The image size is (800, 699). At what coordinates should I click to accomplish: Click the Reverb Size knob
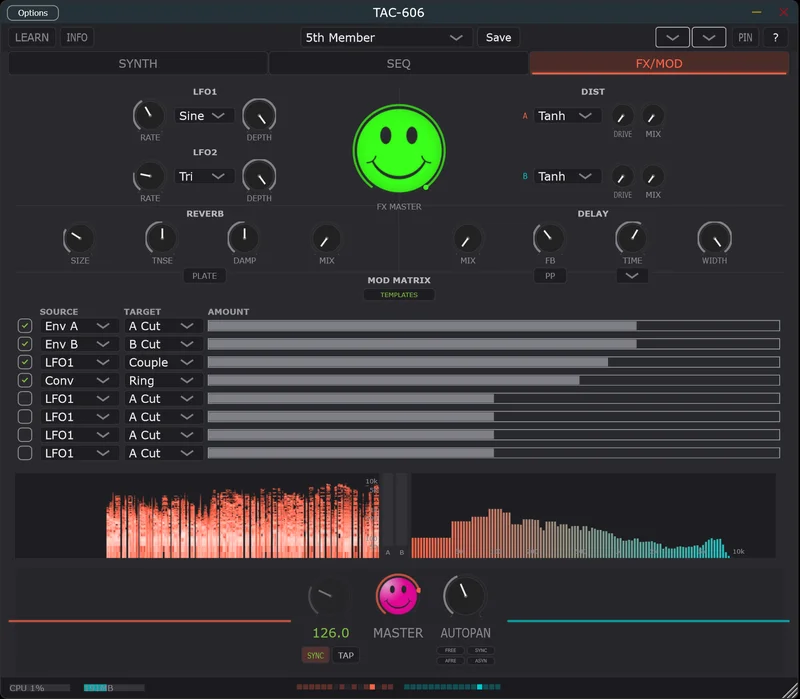click(79, 238)
